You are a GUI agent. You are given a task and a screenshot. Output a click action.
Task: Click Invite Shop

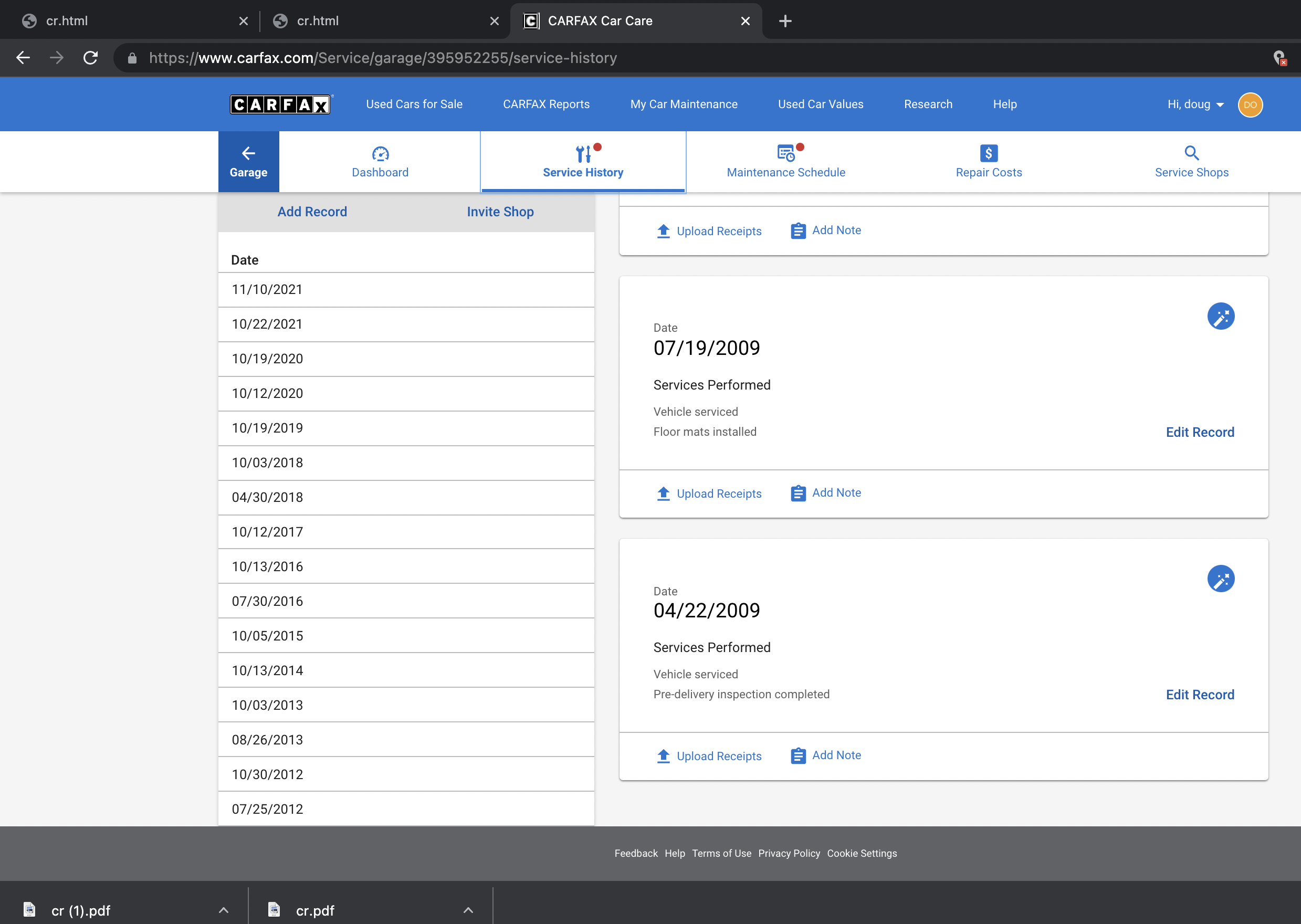click(x=500, y=212)
